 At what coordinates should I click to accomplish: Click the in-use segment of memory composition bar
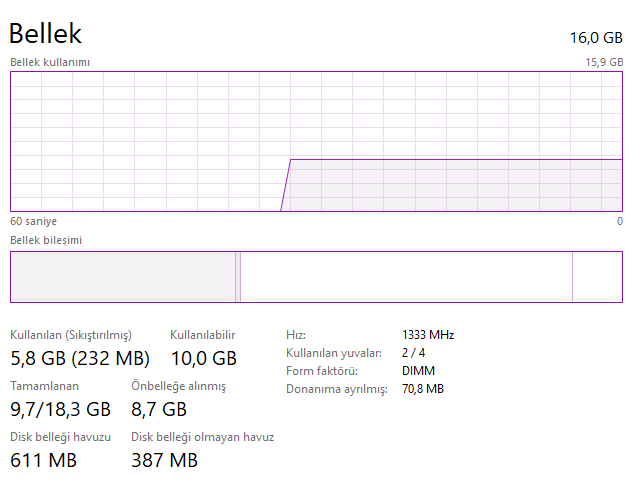122,277
